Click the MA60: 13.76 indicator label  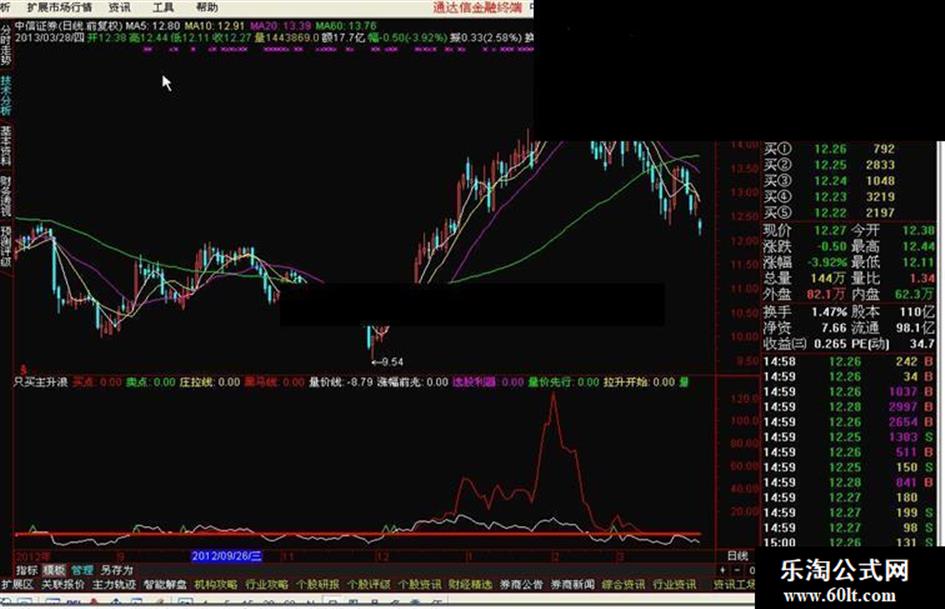pos(346,26)
